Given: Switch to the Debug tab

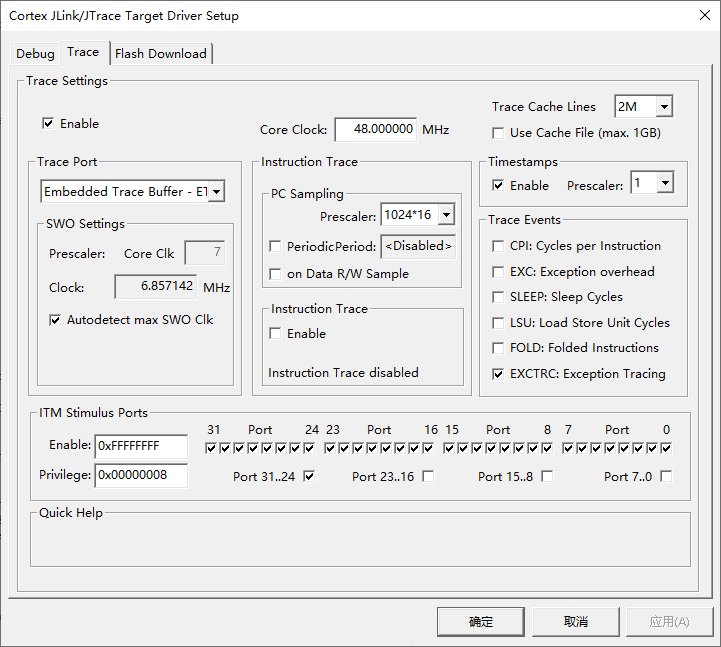Looking at the screenshot, I should (x=35, y=53).
